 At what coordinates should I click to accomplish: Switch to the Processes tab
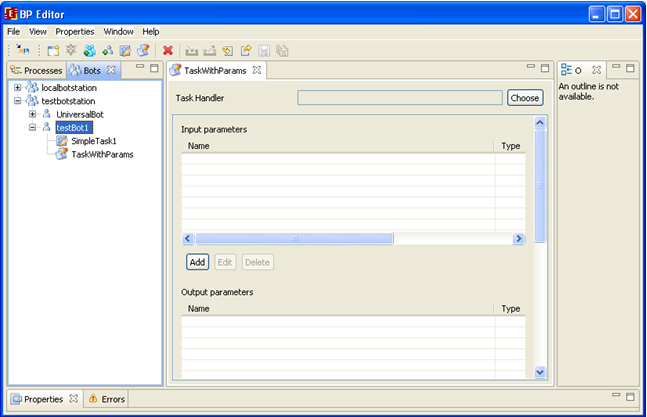(37, 70)
